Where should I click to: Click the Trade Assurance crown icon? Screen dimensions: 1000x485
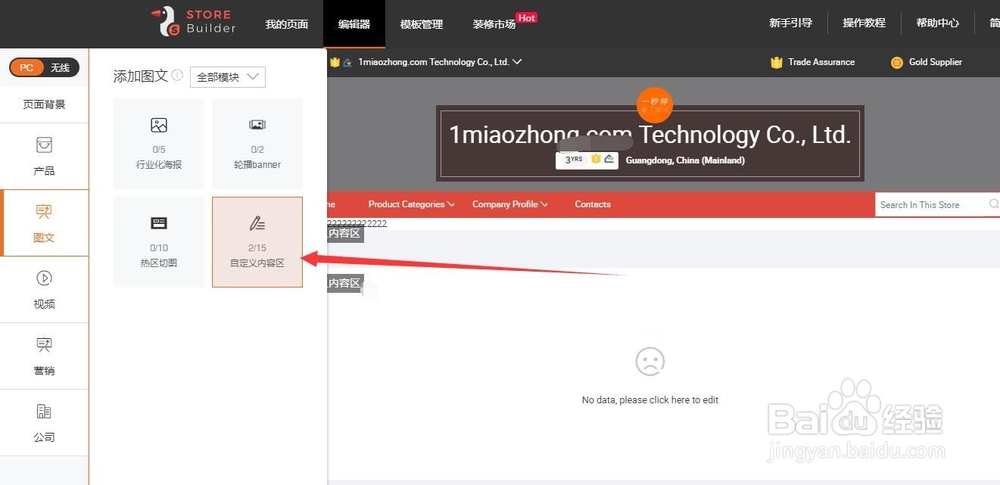point(776,63)
